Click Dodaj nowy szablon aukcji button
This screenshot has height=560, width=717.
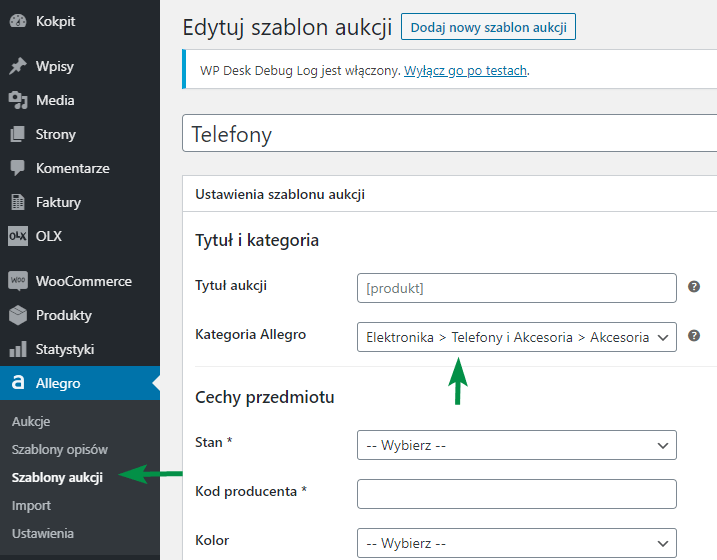tap(488, 27)
